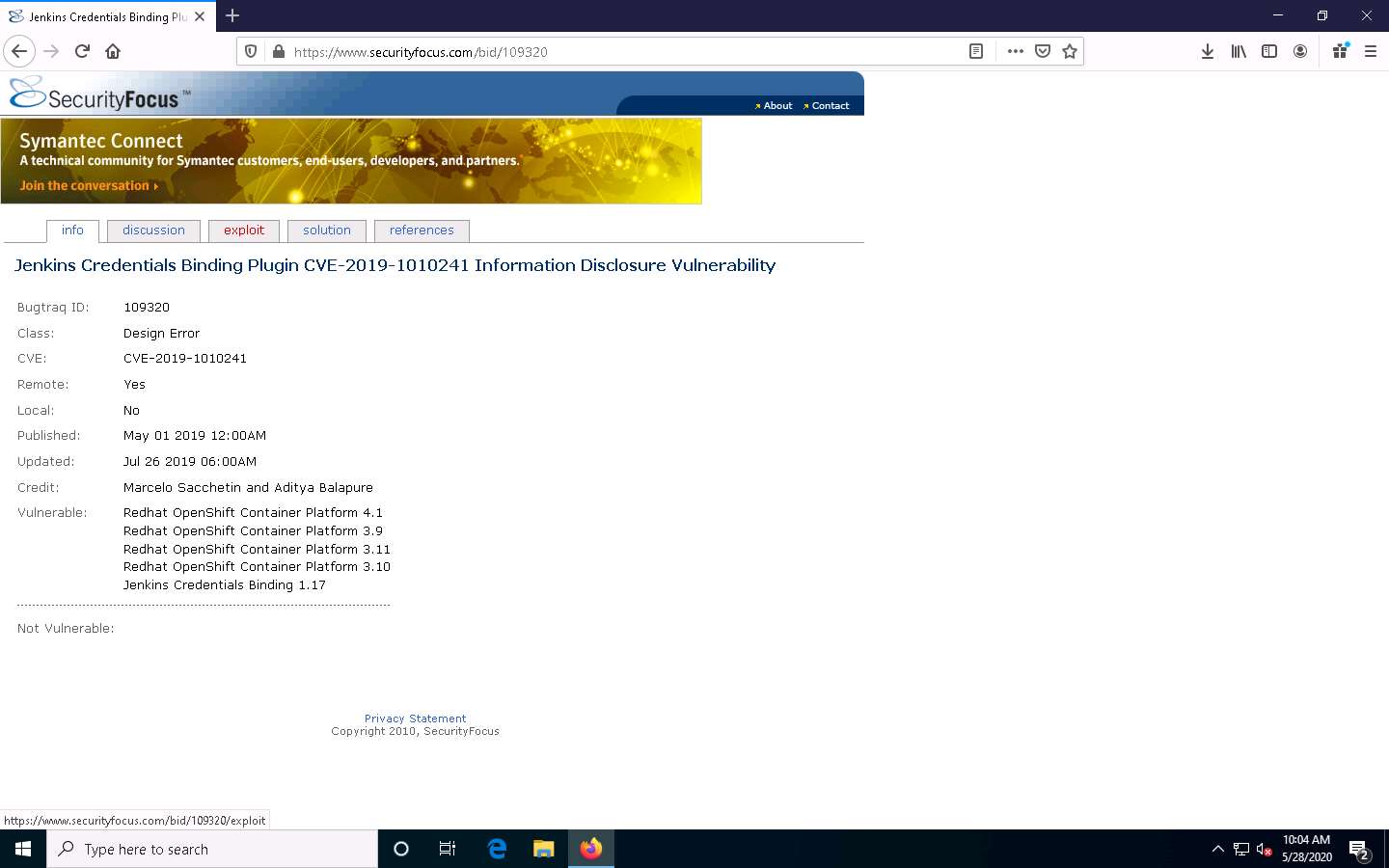View site security padlock information

(278, 52)
